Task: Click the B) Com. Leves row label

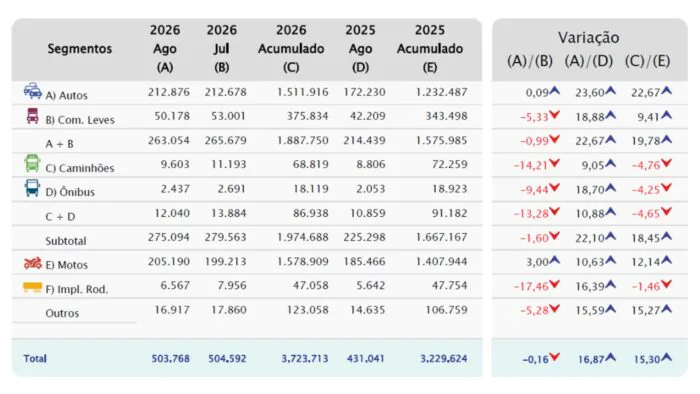Action: tap(80, 120)
